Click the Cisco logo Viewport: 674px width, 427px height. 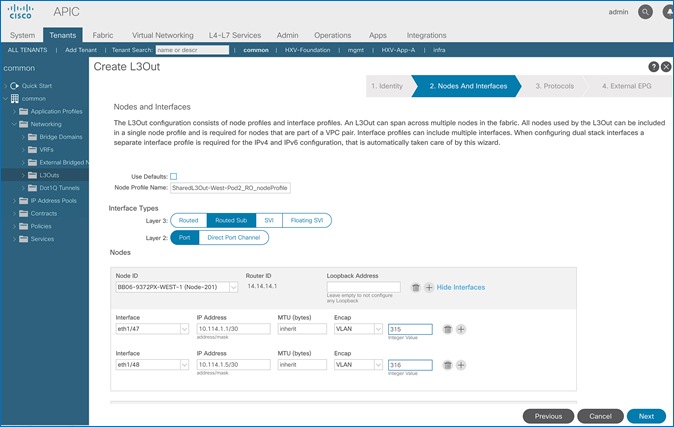click(x=20, y=12)
